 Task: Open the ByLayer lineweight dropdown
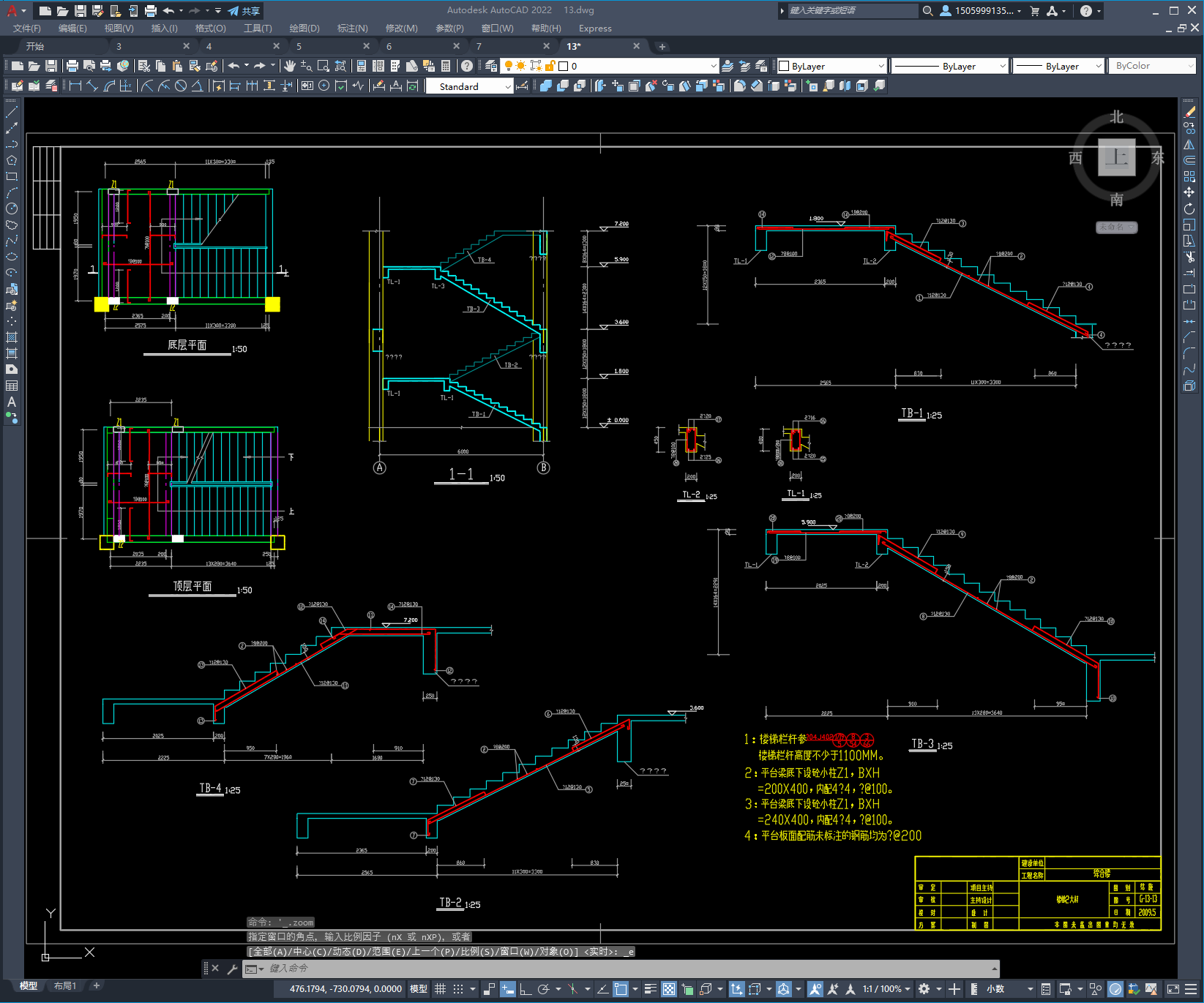[1058, 66]
